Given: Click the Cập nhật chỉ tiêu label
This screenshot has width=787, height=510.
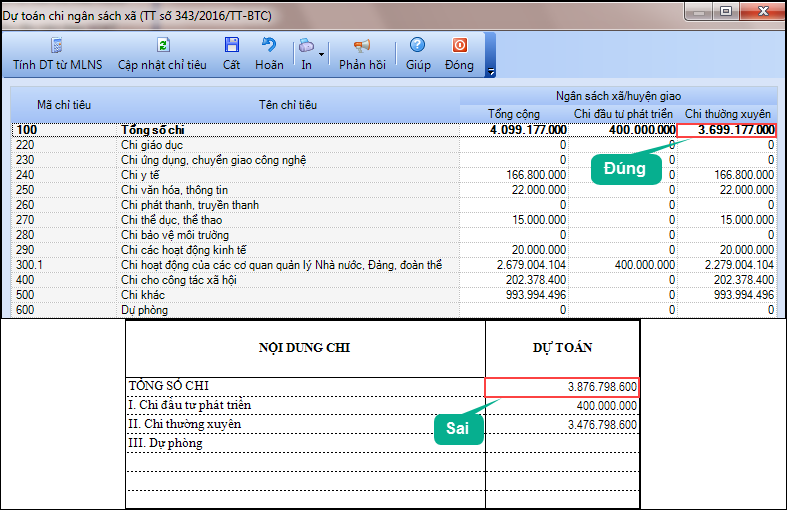Looking at the screenshot, I should click(162, 65).
